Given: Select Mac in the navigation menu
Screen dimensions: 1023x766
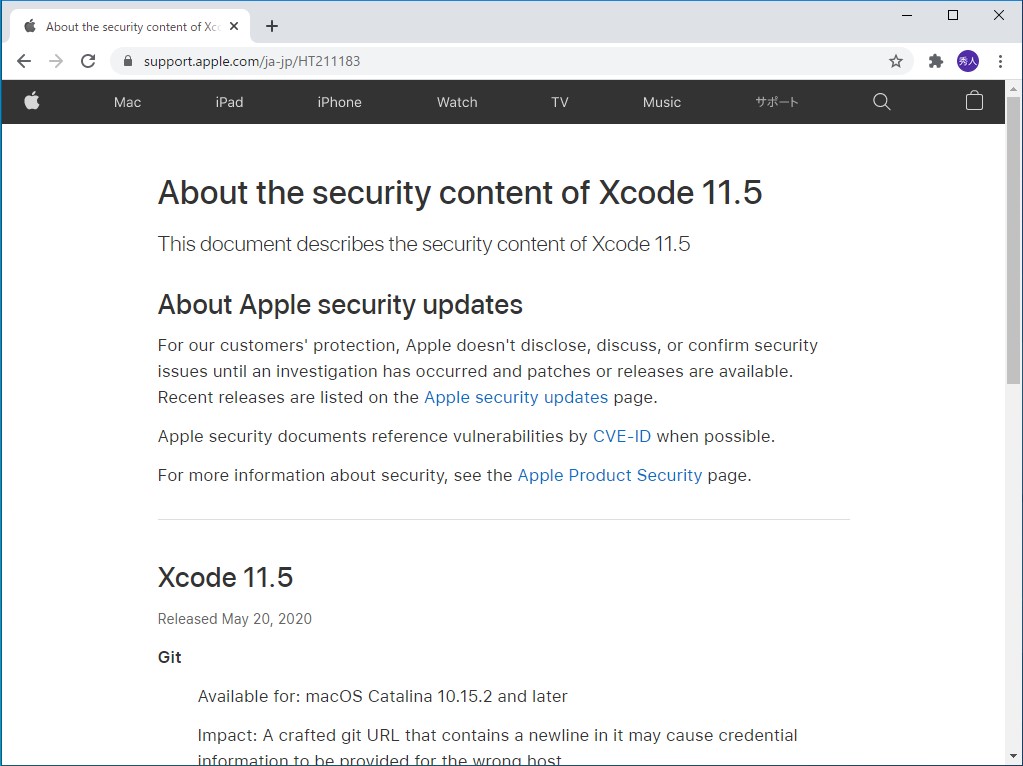Looking at the screenshot, I should pos(127,101).
